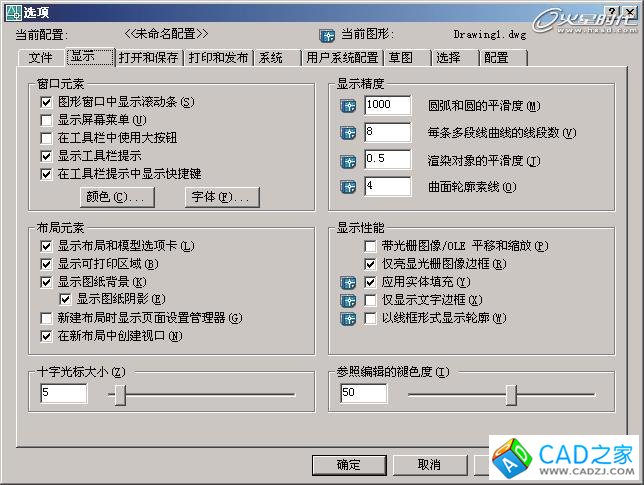
Task: Uncheck 显示图纸阴影 checkbox
Action: coord(65,299)
